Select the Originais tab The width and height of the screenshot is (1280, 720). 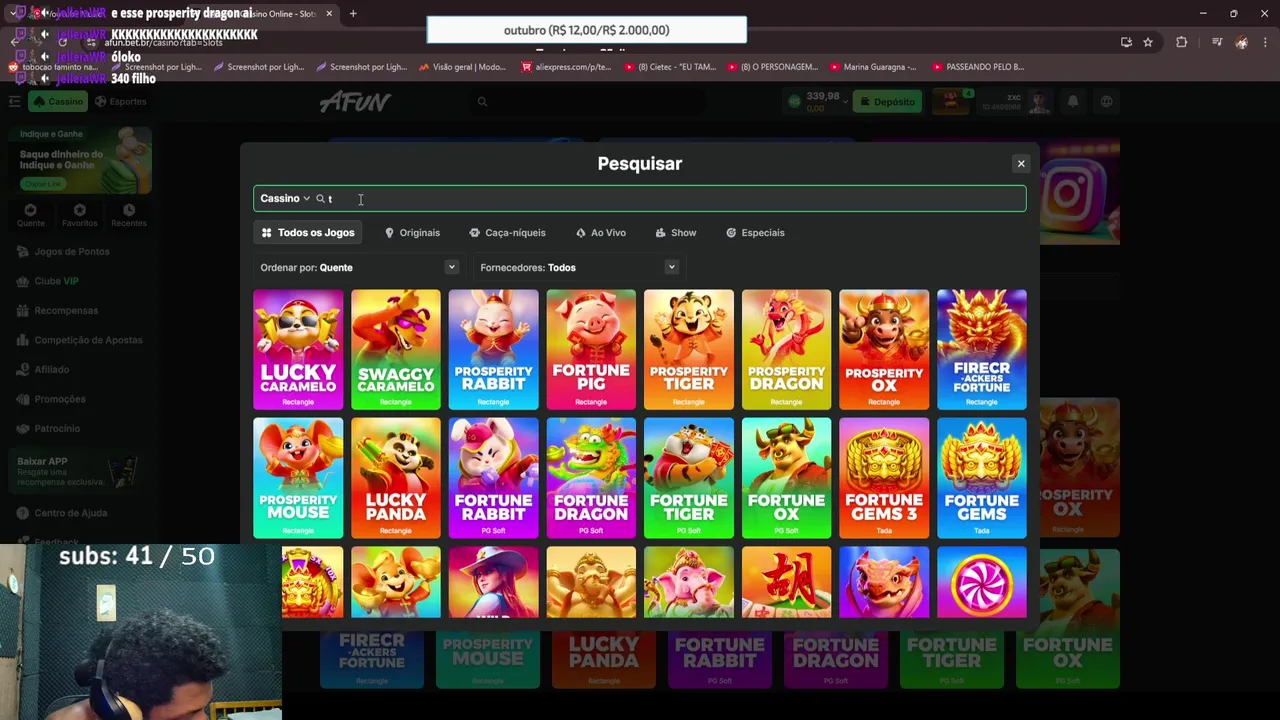[412, 232]
